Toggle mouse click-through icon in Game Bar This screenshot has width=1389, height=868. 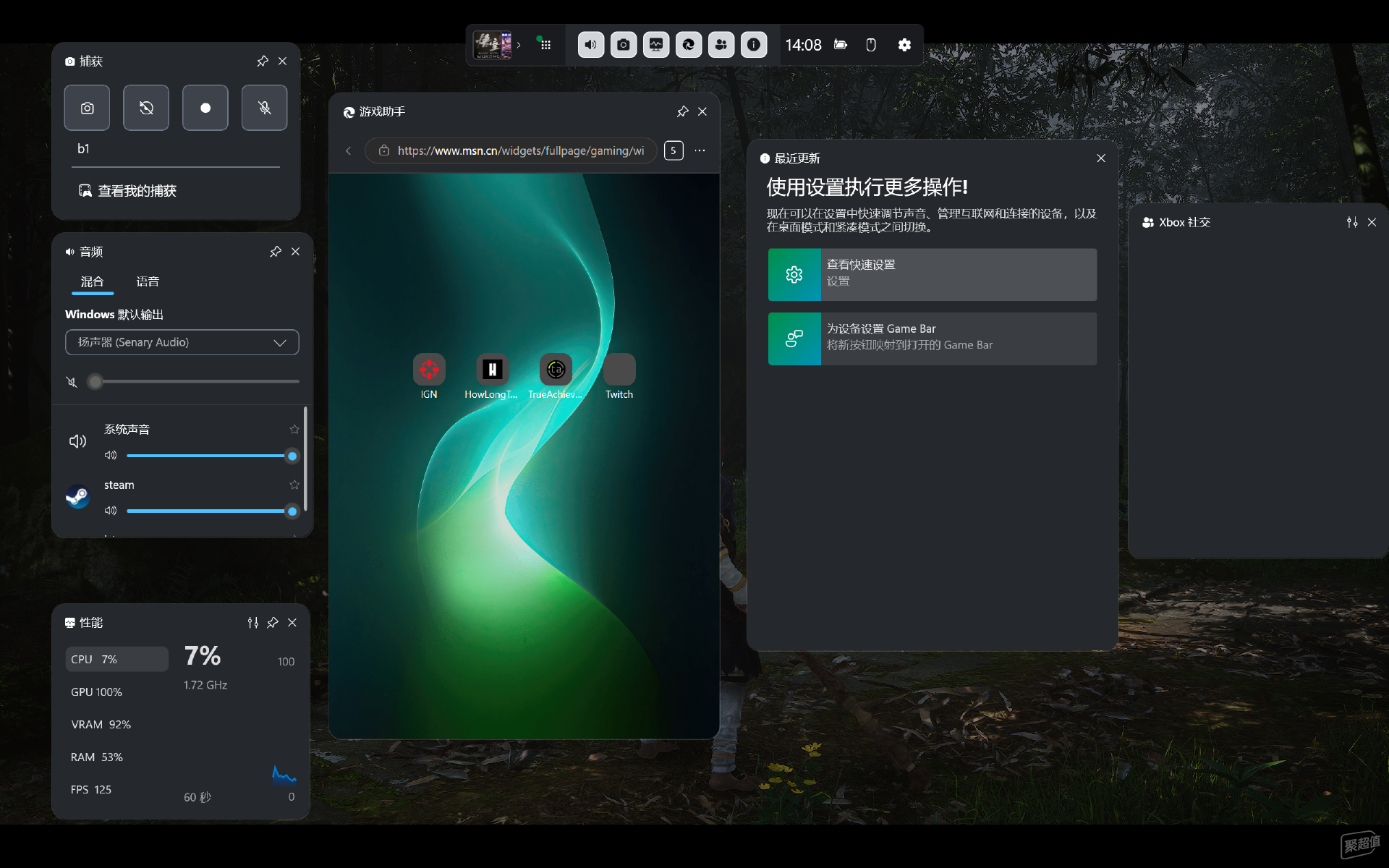point(871,45)
